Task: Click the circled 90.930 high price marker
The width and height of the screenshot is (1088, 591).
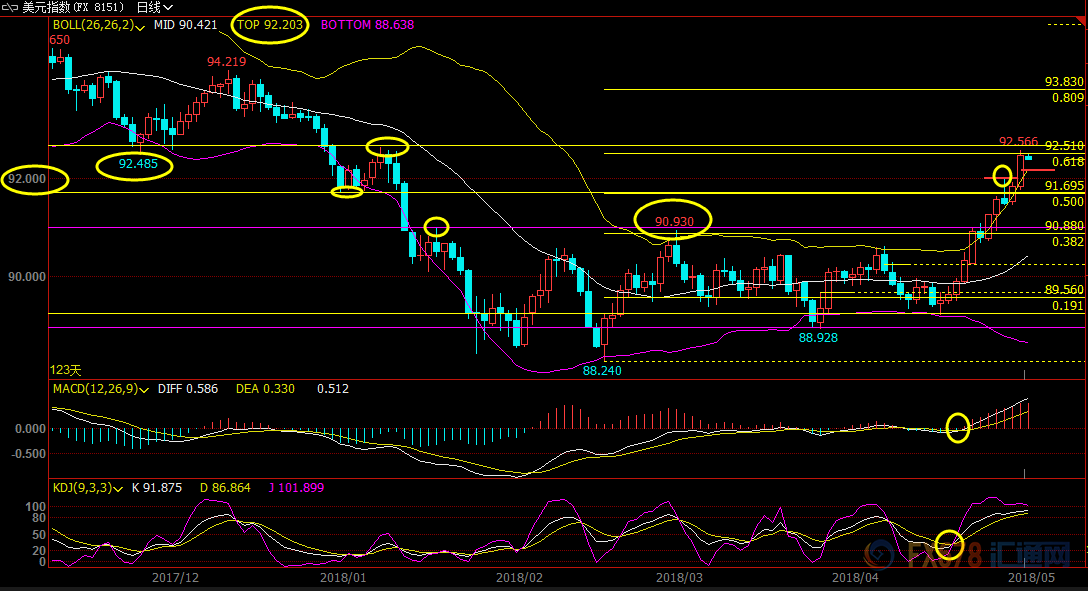Action: (x=674, y=219)
